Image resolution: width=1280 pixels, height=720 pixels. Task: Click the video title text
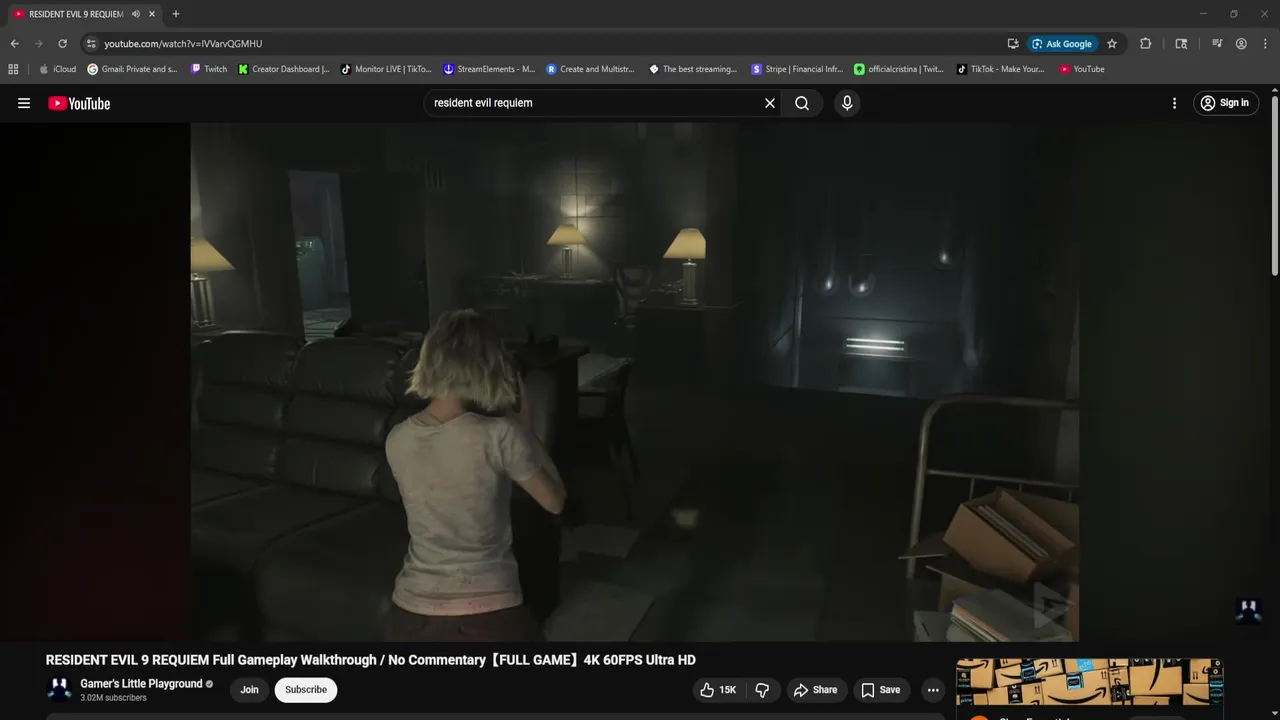point(370,660)
